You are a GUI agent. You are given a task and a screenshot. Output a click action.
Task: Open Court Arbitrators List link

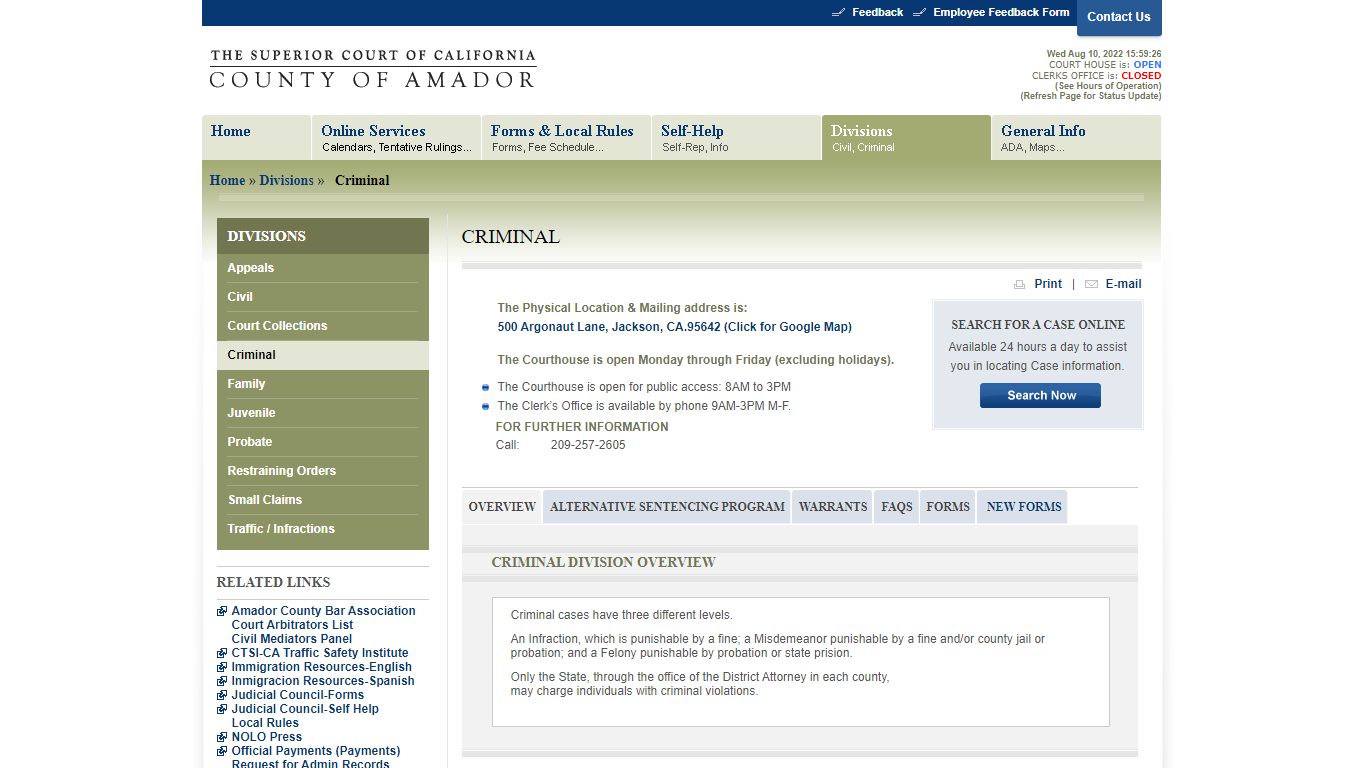(x=292, y=625)
